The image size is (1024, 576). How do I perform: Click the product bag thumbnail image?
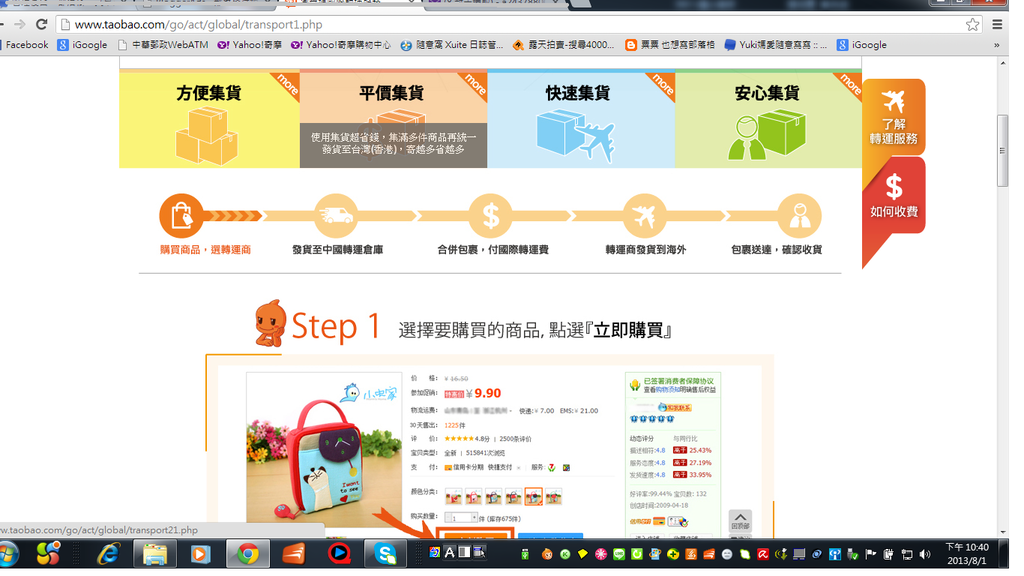click(x=324, y=450)
